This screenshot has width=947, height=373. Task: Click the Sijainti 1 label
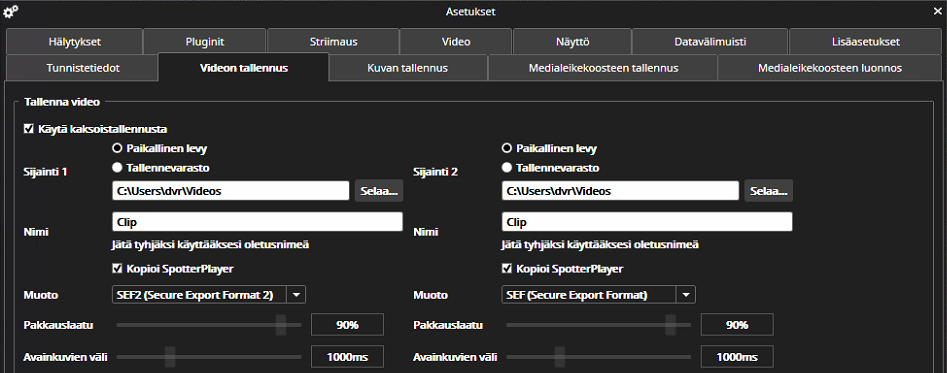tap(45, 172)
